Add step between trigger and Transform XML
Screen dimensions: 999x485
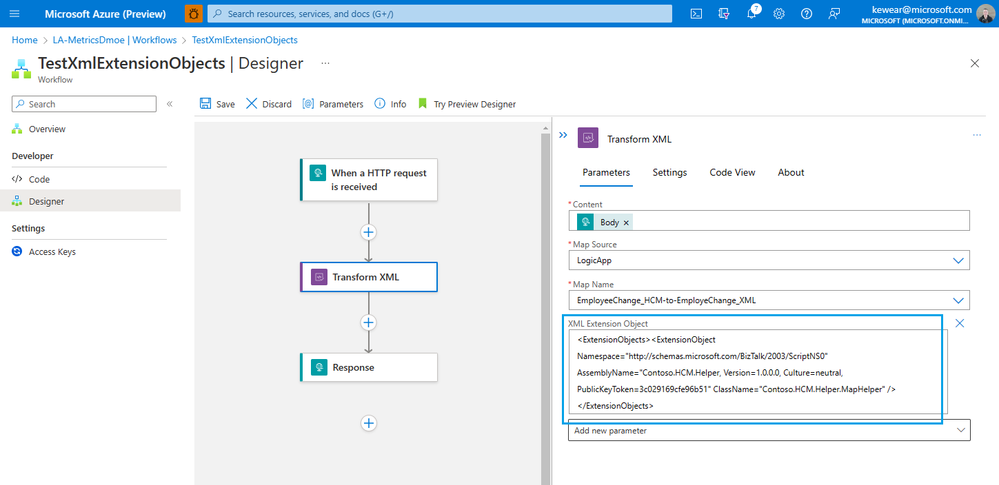(368, 232)
